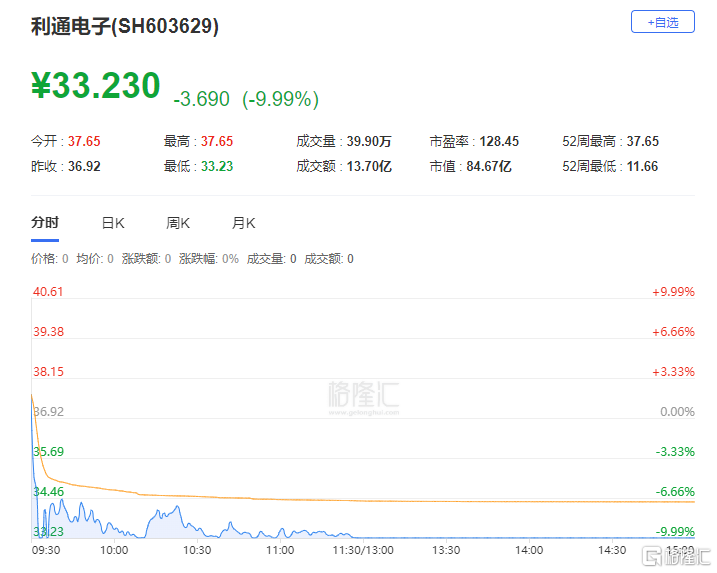
Task: Click the 11:00 time axis label
Action: 280,550
